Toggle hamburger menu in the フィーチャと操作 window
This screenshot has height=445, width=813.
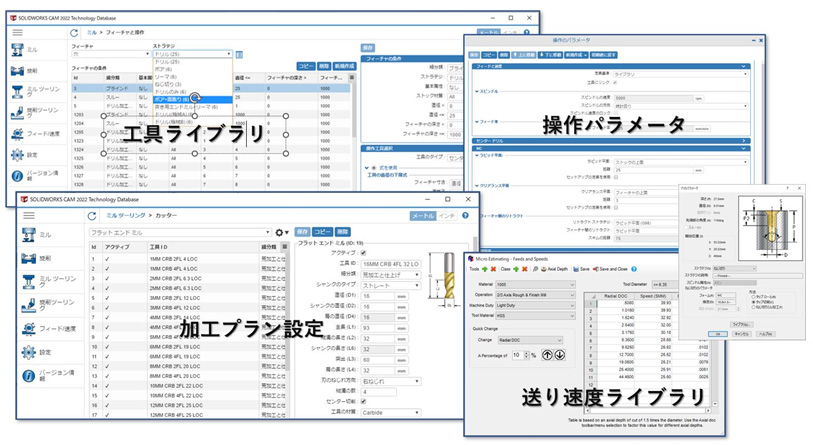coord(18,33)
